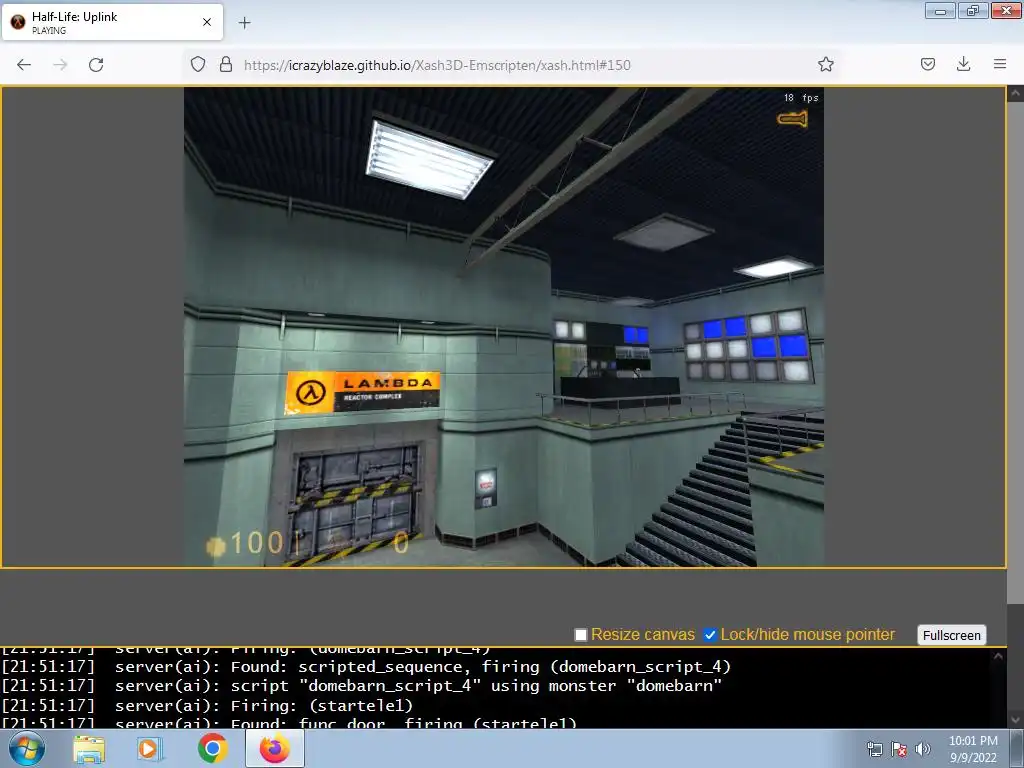
Task: Click the game flashlight HUD icon
Action: coord(792,119)
